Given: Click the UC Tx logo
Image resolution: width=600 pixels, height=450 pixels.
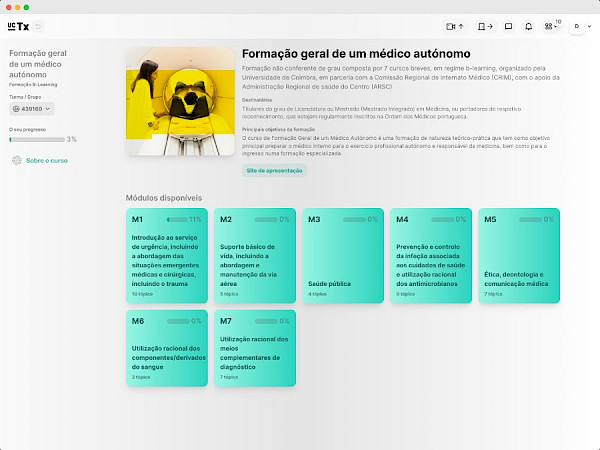Looking at the screenshot, I should tap(16, 26).
